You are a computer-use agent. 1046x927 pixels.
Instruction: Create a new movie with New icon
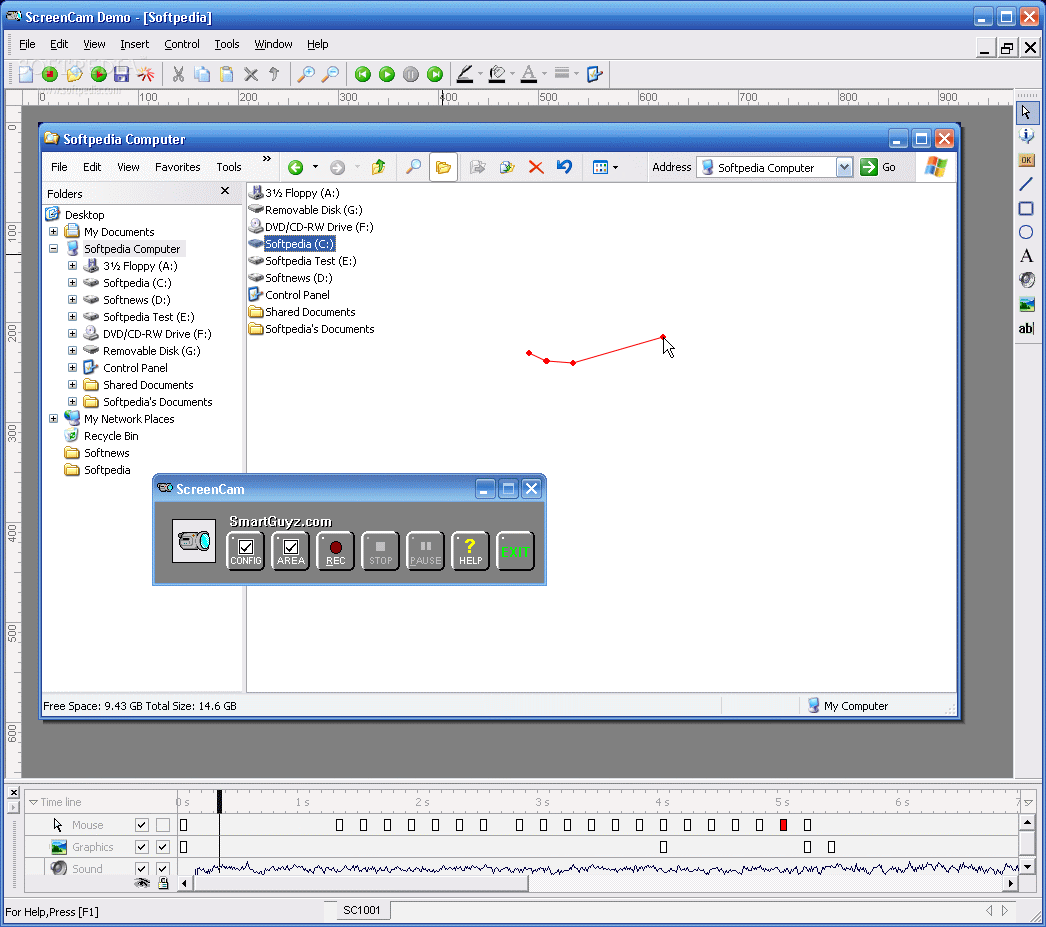(25, 74)
